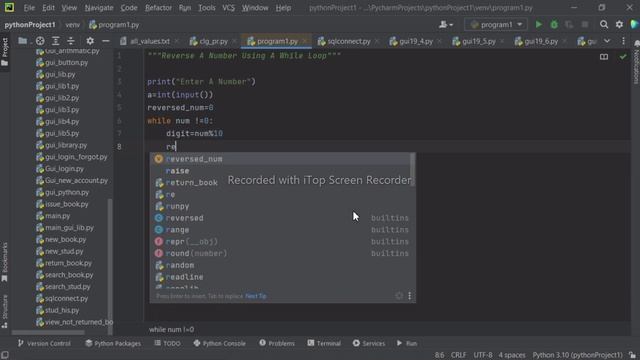Click the Stop run button
640x360 pixels.
[x=585, y=25]
